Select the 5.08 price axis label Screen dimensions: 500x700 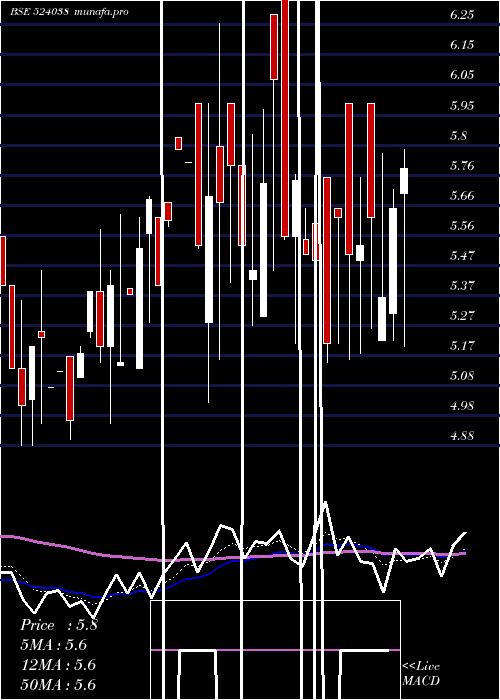click(462, 376)
